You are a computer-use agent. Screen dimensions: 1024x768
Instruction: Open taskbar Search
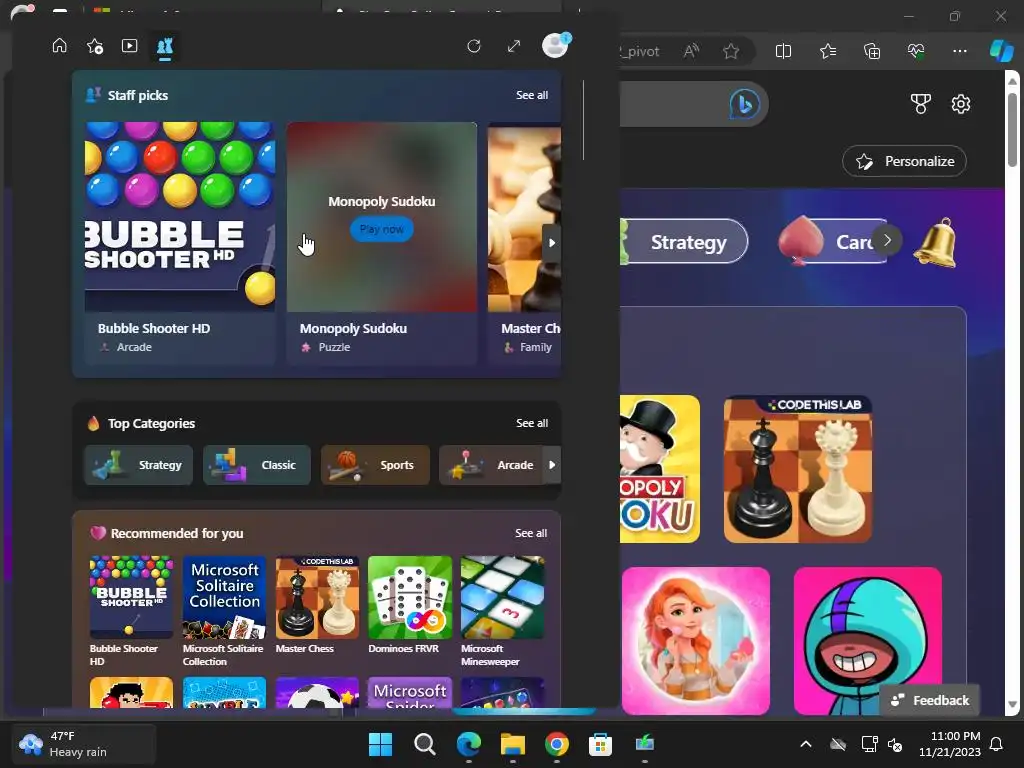tap(424, 744)
